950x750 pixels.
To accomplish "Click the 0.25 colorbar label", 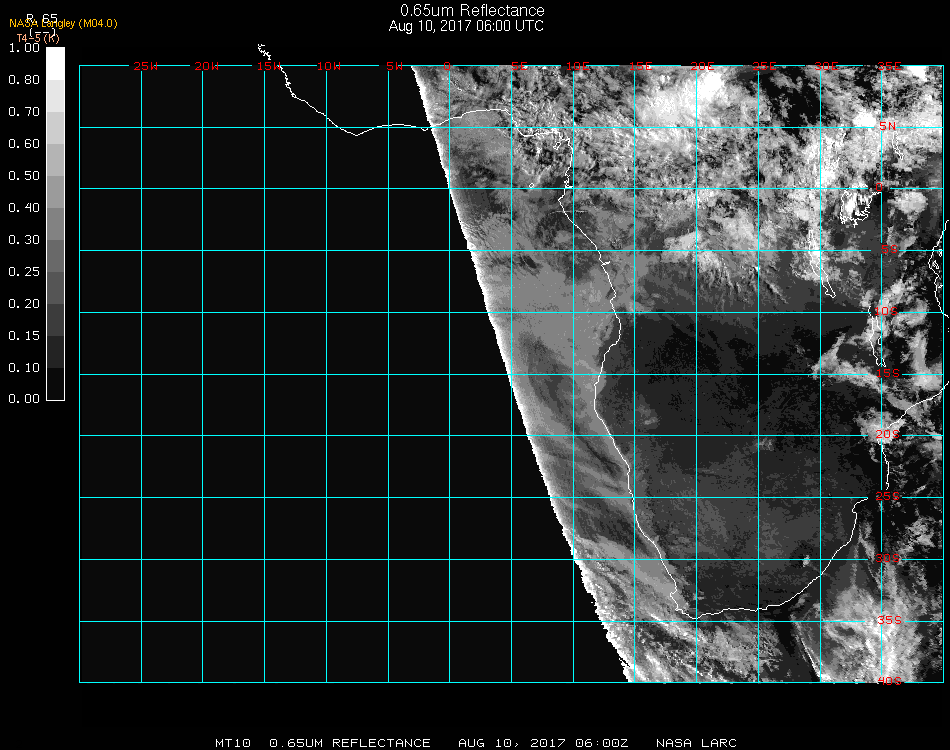I will 24,272.
